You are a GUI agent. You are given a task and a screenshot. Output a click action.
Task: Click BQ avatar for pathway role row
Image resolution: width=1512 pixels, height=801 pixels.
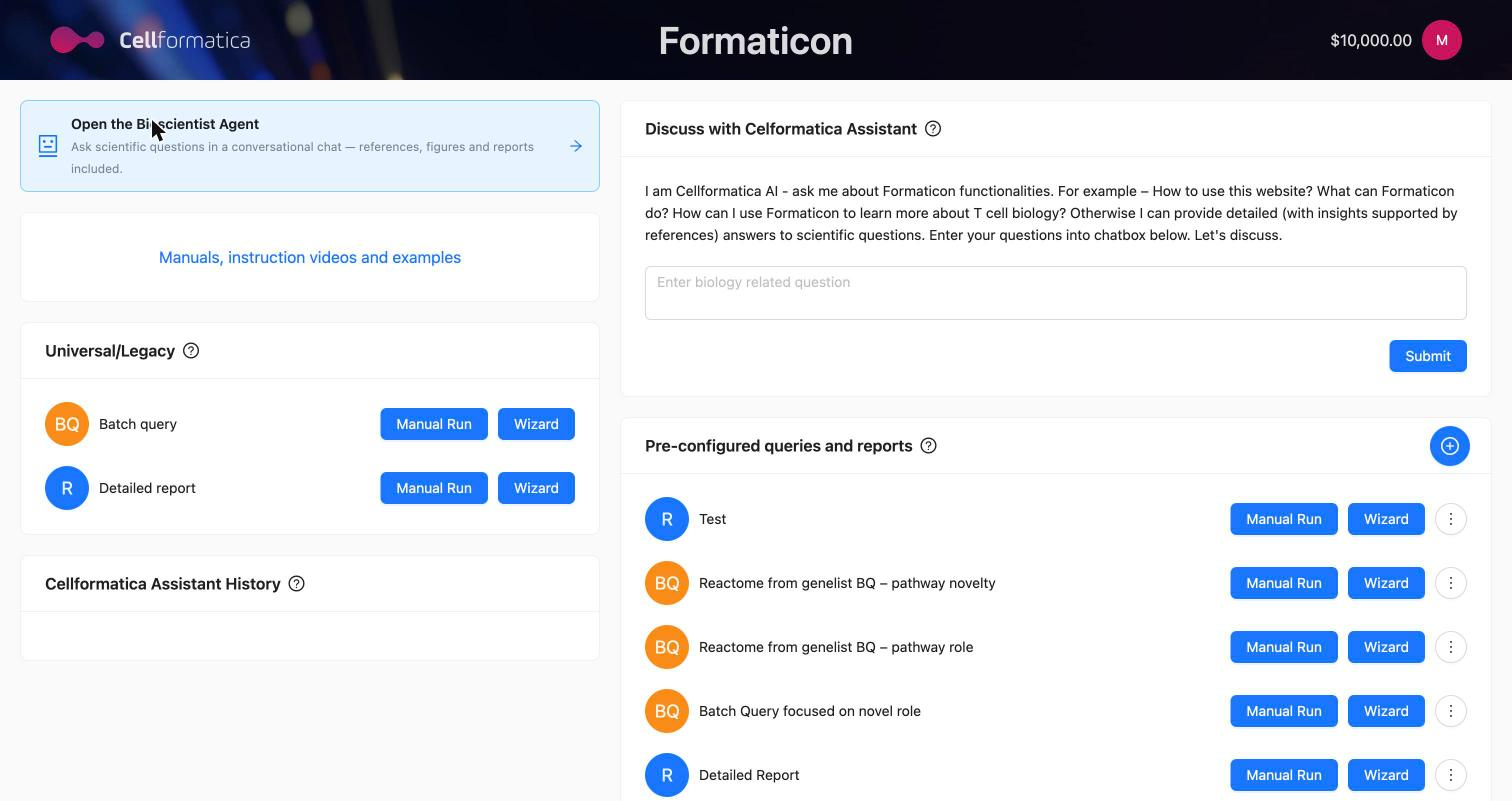coord(667,647)
